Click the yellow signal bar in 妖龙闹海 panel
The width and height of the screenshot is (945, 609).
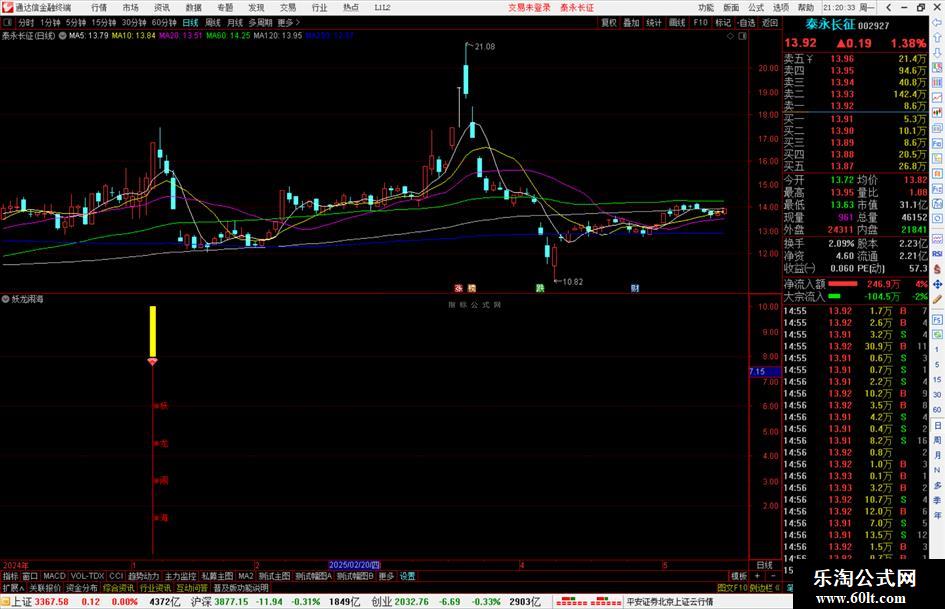coord(153,332)
